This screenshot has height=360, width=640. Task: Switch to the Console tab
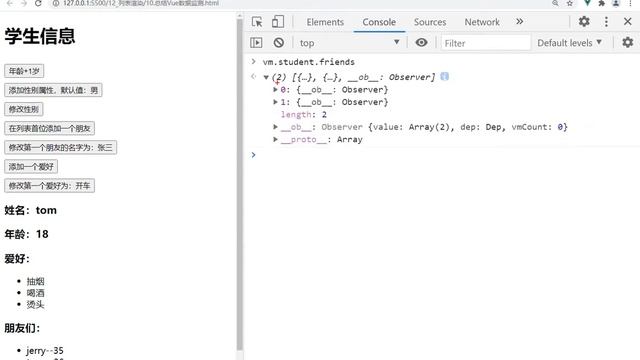(379, 22)
